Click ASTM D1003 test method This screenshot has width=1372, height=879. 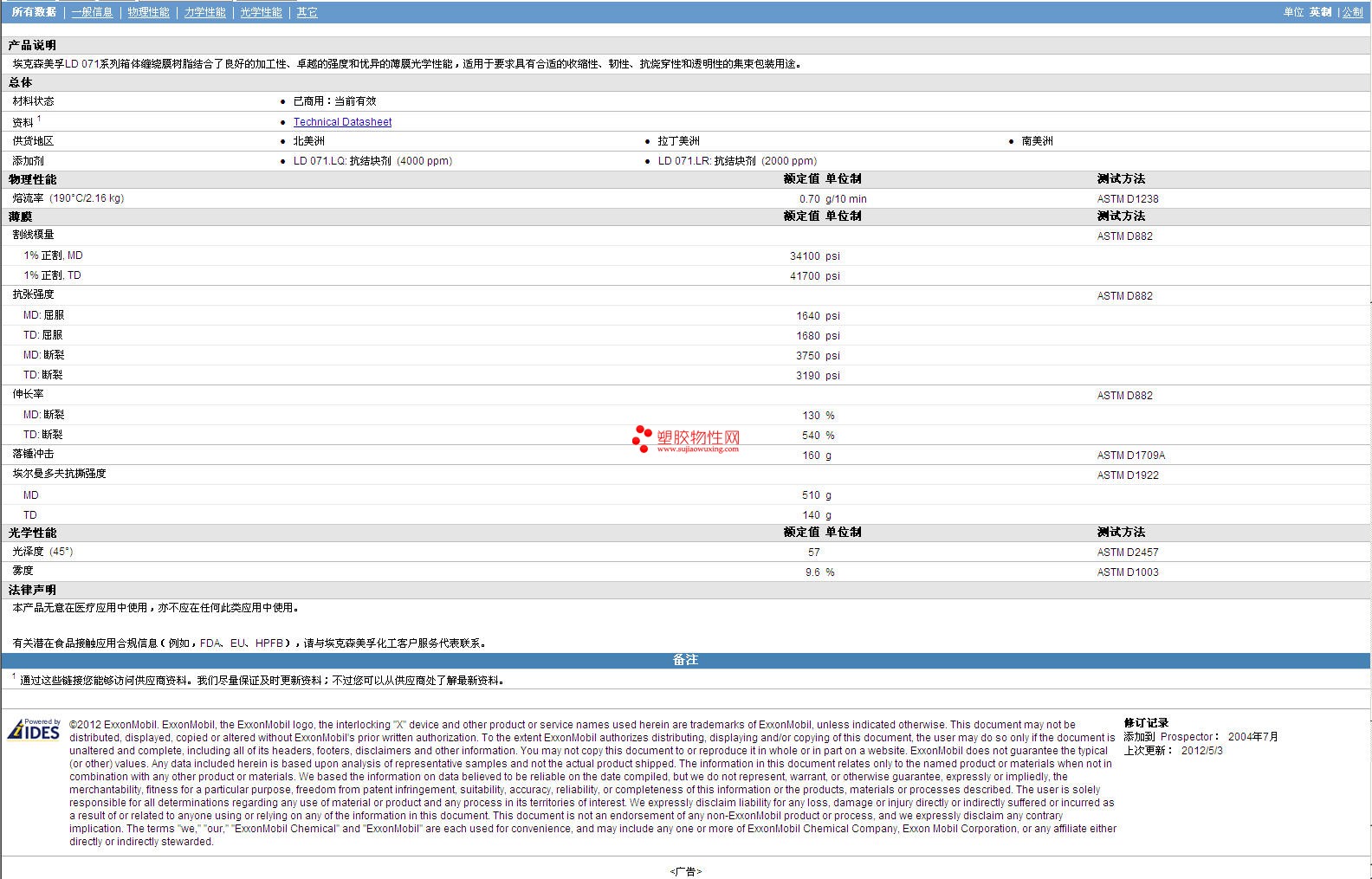(x=1127, y=572)
